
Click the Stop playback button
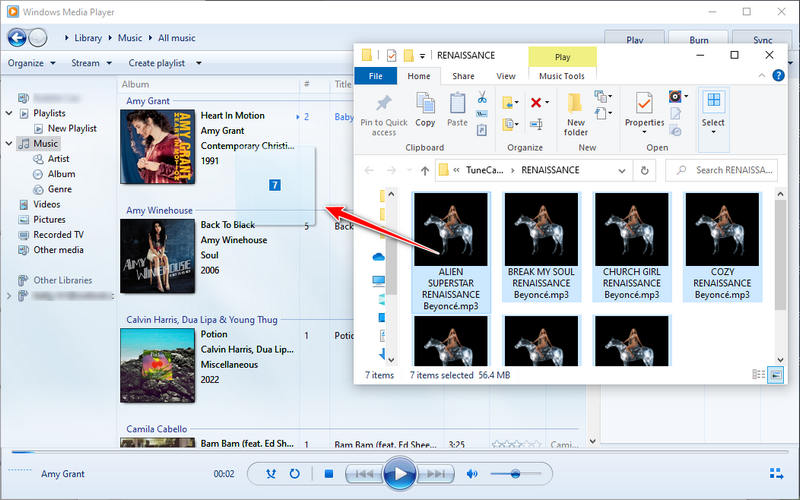click(329, 474)
